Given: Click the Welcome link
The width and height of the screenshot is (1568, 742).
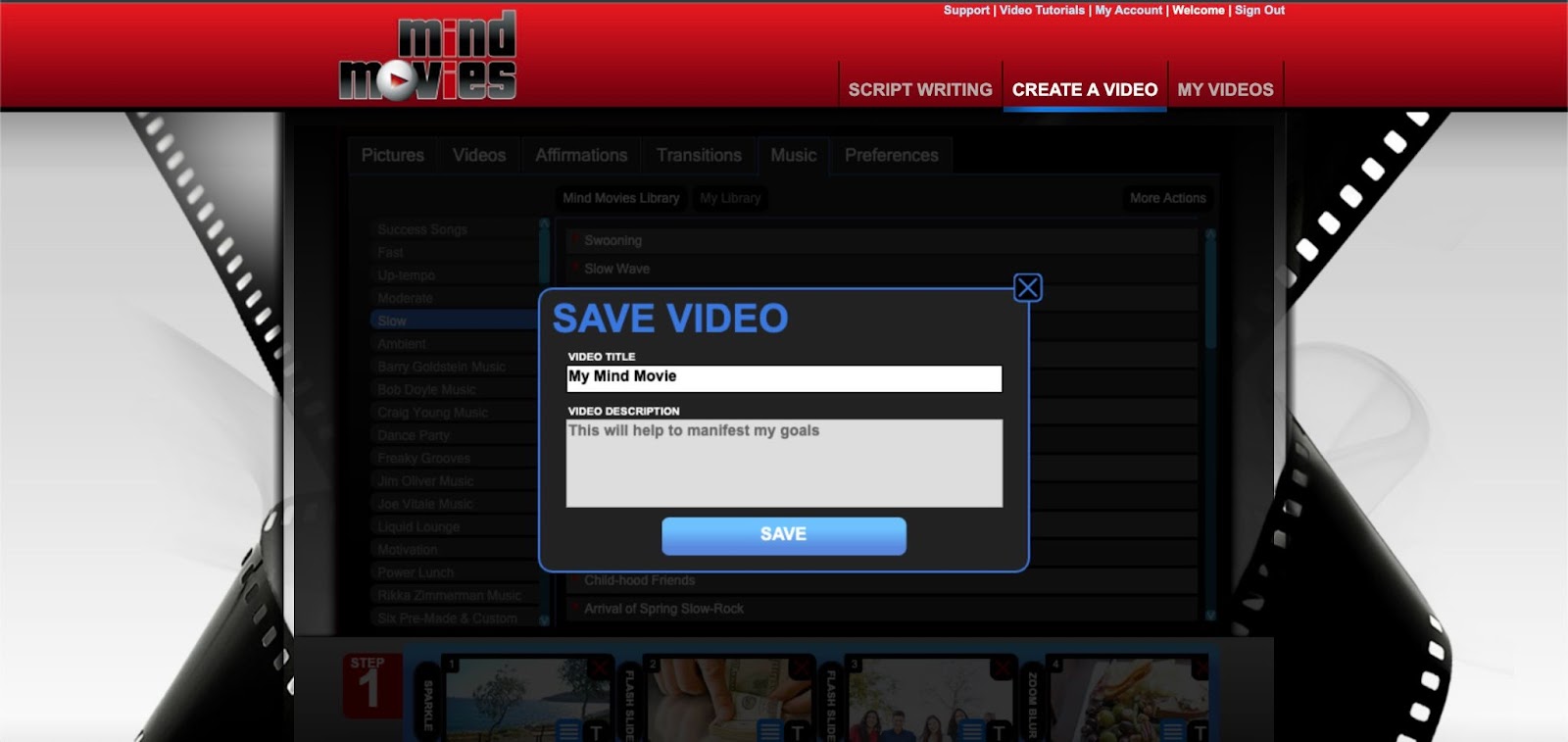Looking at the screenshot, I should [x=1199, y=10].
